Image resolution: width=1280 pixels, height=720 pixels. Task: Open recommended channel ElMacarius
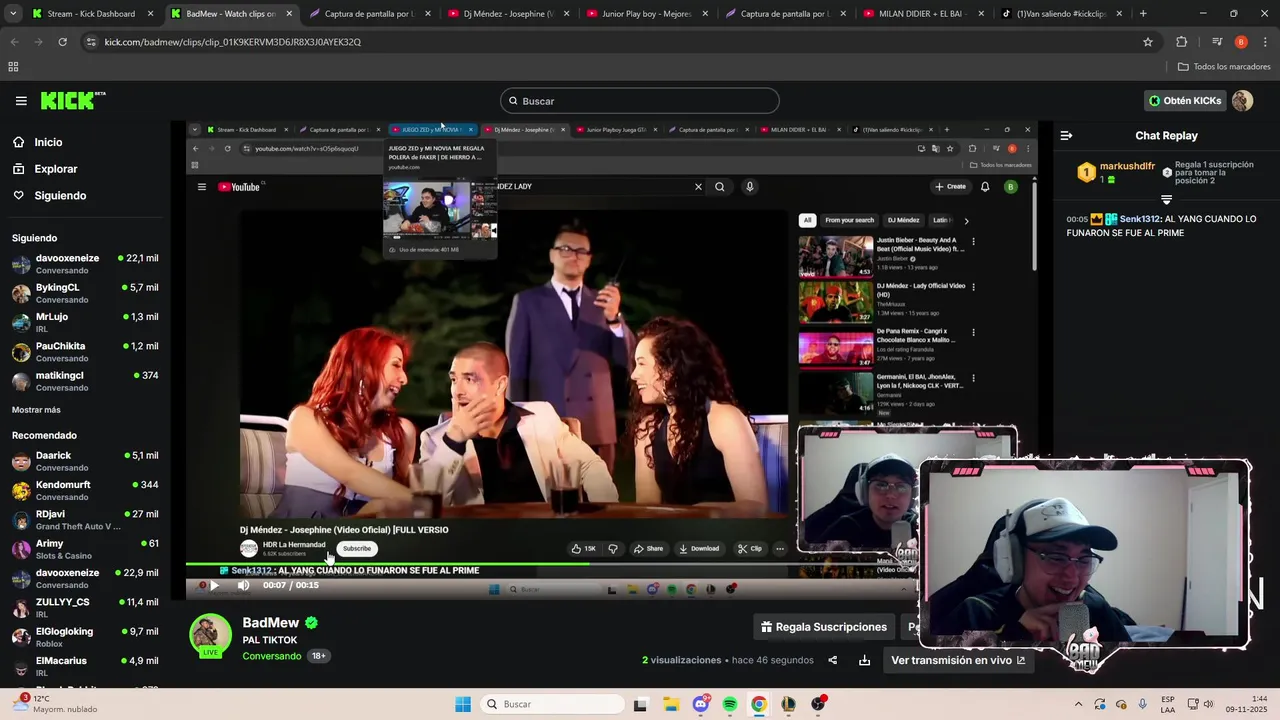point(85,666)
